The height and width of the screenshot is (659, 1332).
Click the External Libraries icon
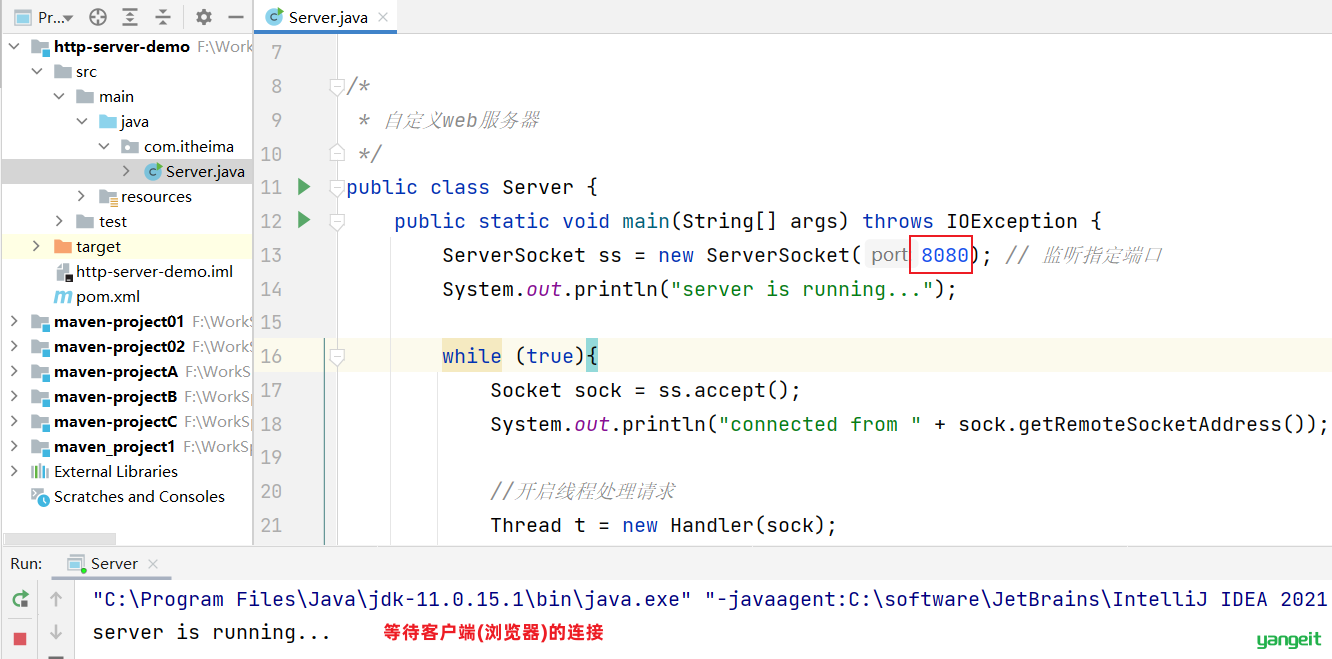[40, 472]
